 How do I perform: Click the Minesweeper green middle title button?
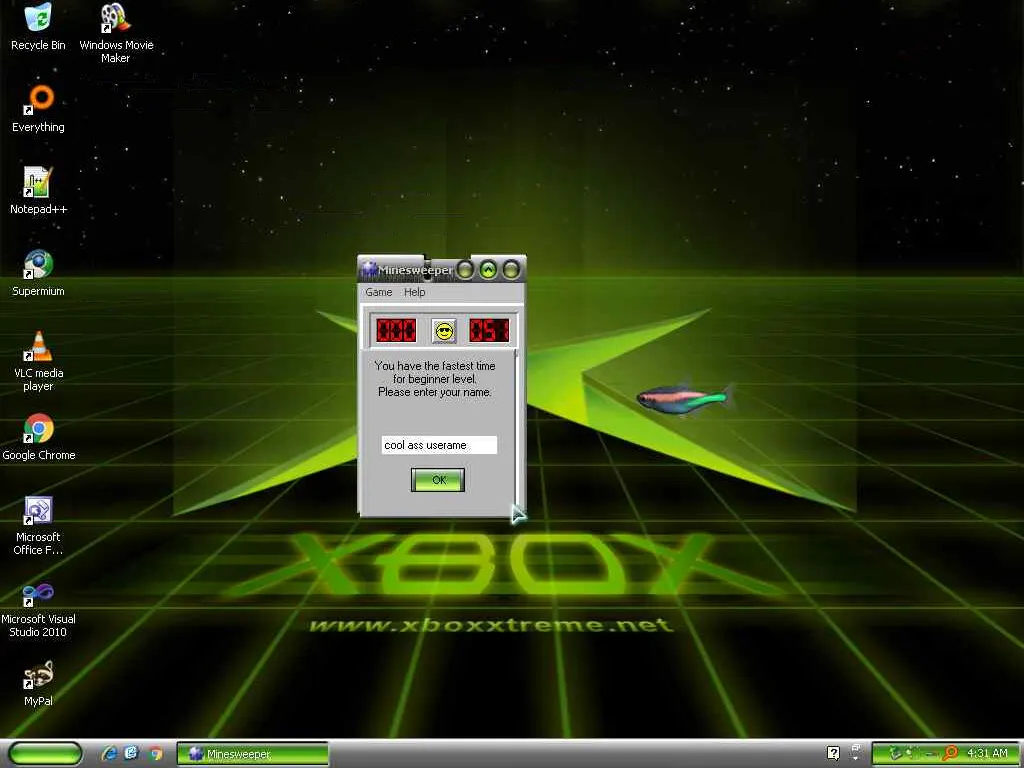pos(488,269)
